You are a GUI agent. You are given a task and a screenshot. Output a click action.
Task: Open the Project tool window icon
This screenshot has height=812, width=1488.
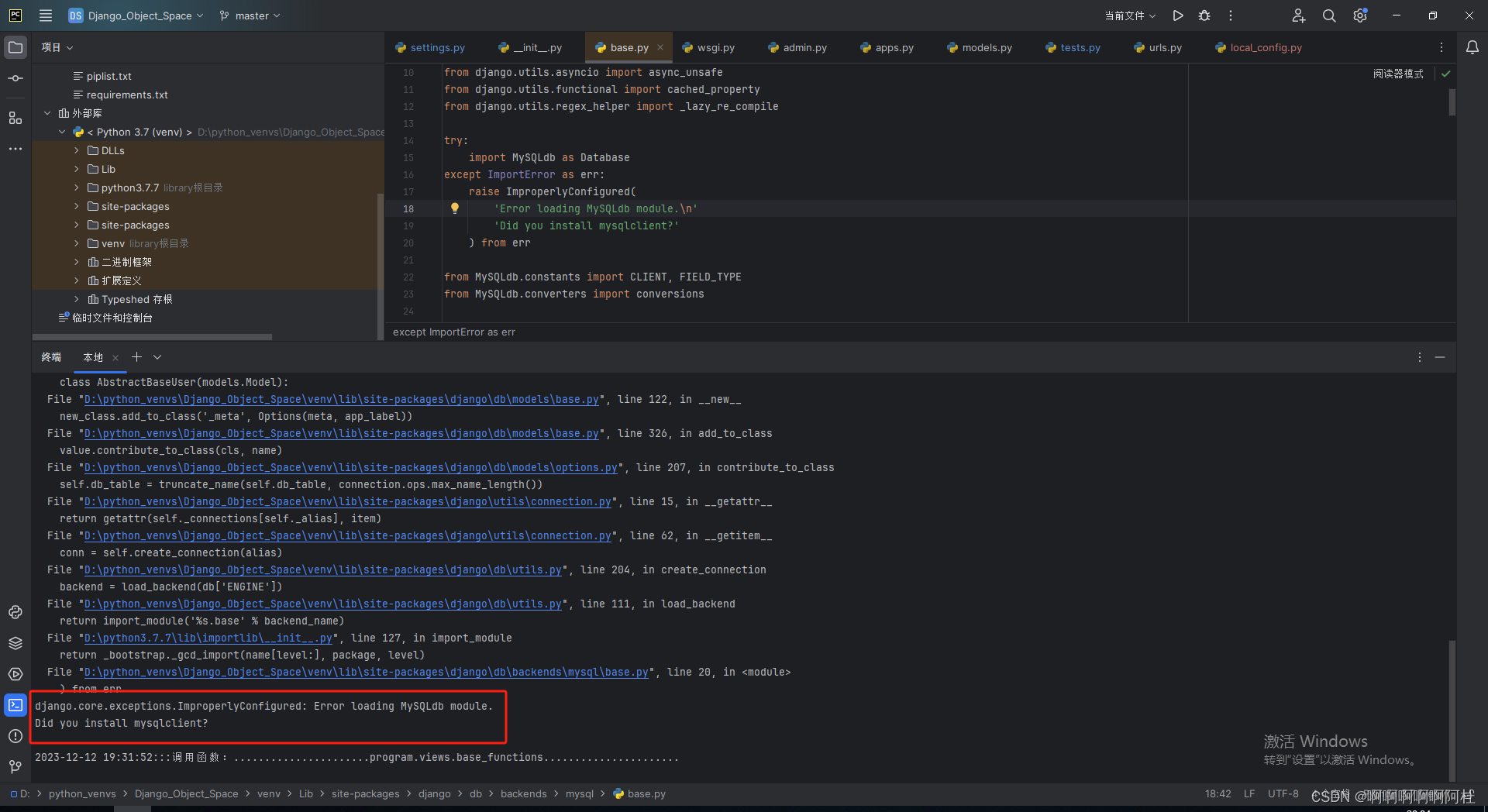click(15, 47)
